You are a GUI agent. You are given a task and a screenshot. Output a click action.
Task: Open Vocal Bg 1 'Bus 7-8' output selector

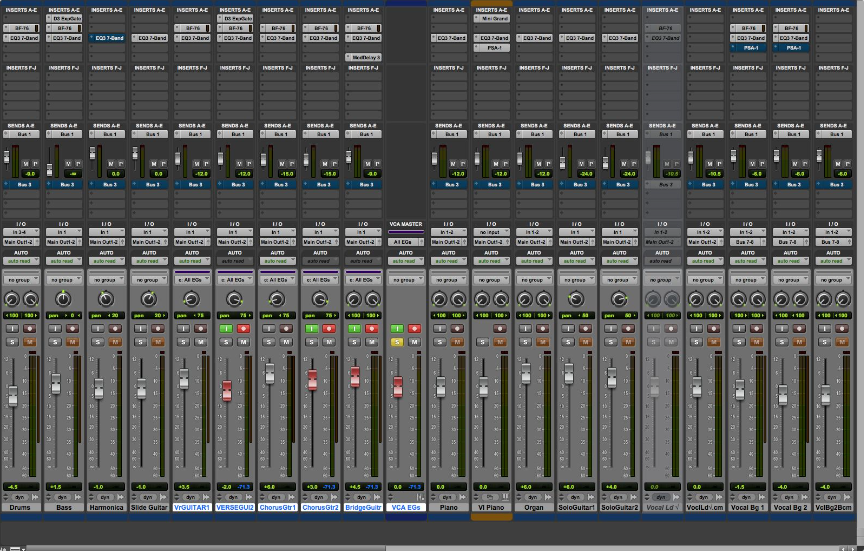[747, 242]
